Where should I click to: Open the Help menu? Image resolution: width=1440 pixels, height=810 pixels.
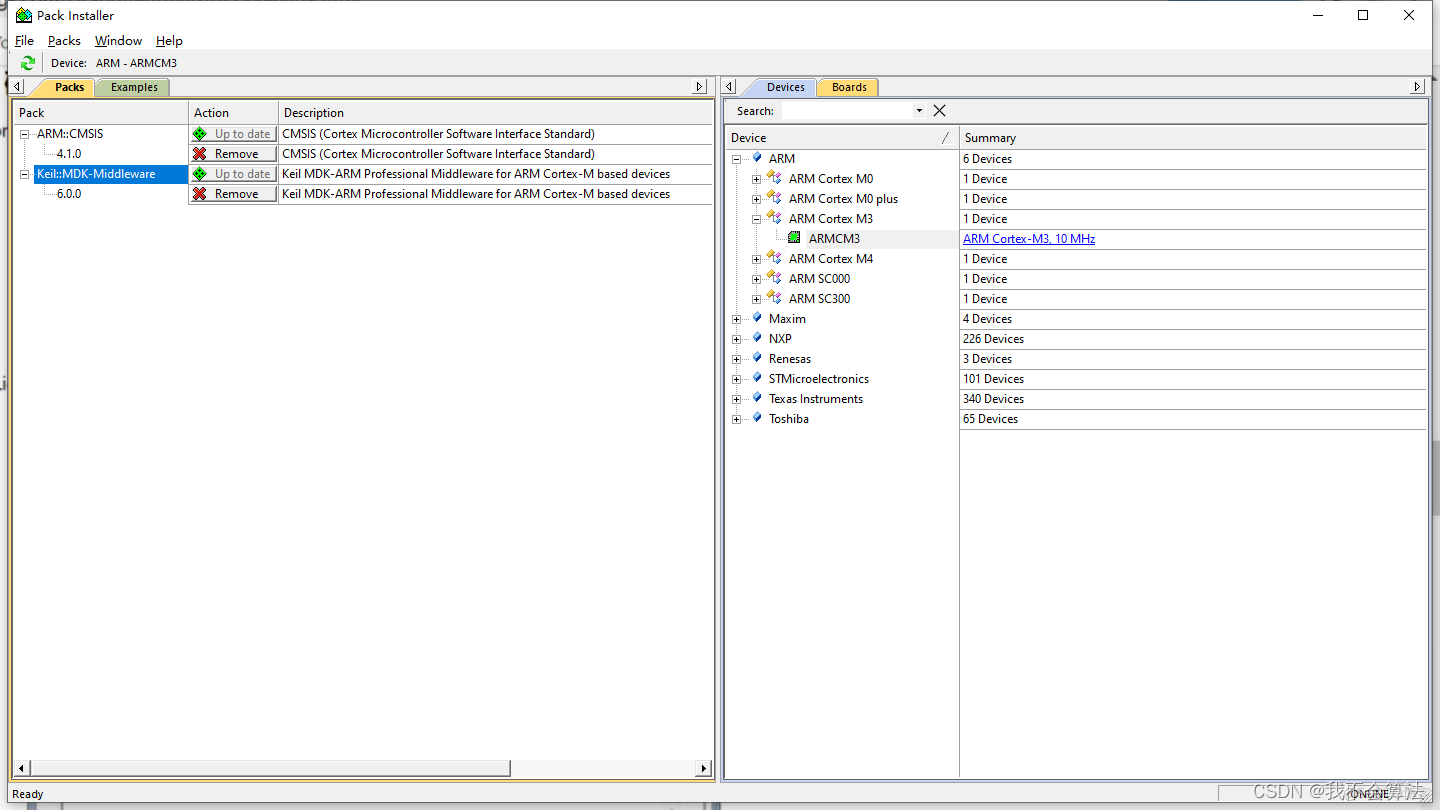click(169, 41)
